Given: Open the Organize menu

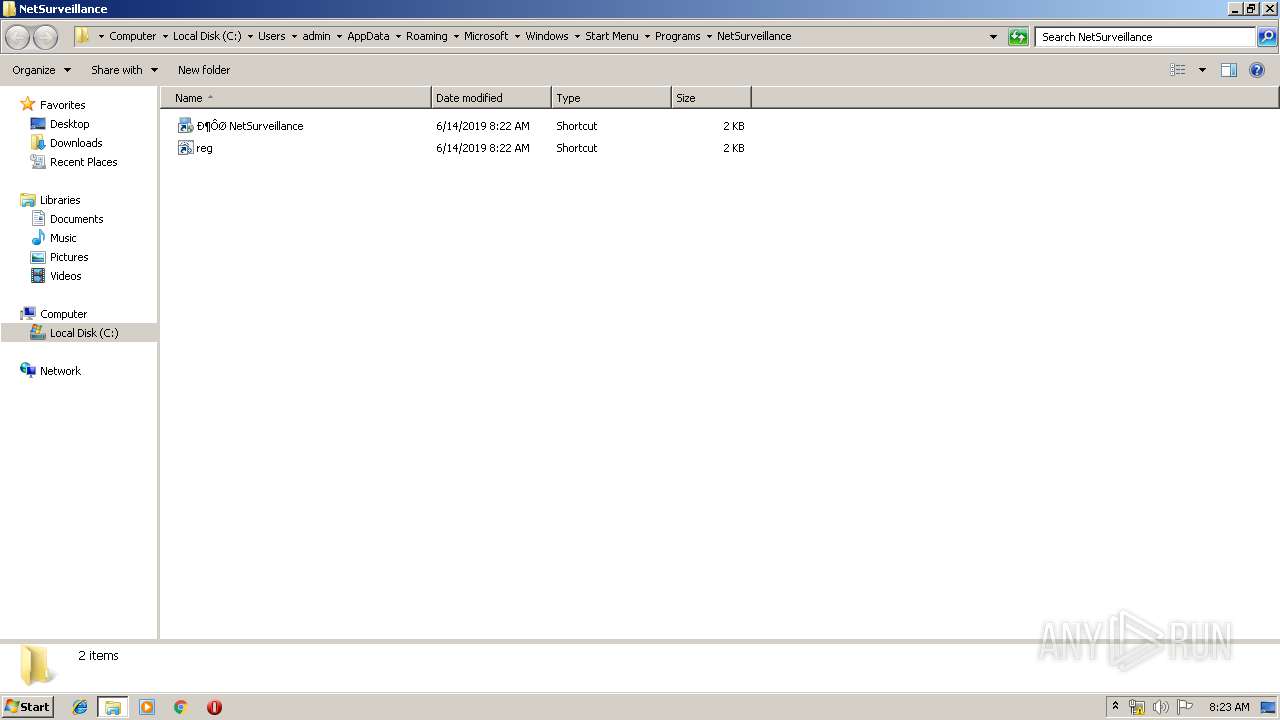Looking at the screenshot, I should (x=41, y=70).
